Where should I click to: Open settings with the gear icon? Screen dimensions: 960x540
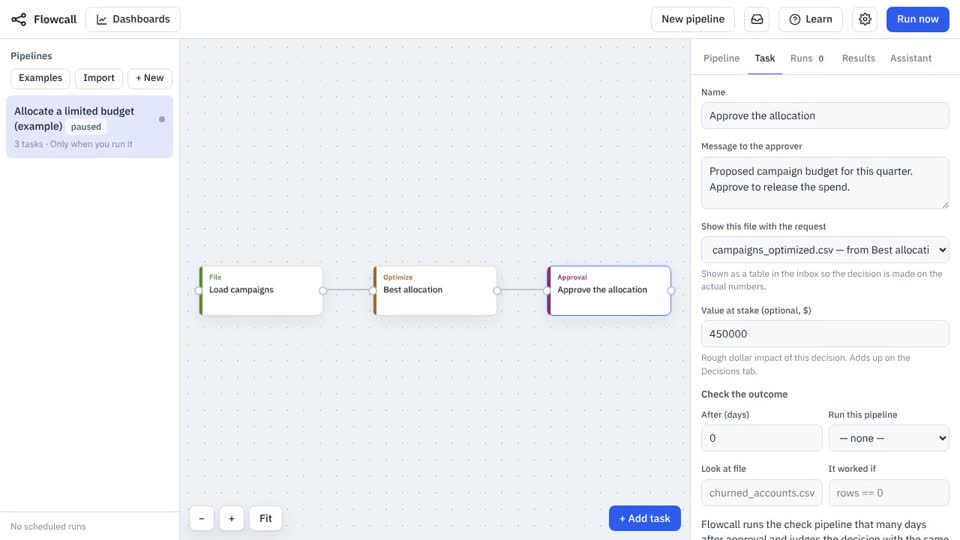(864, 20)
